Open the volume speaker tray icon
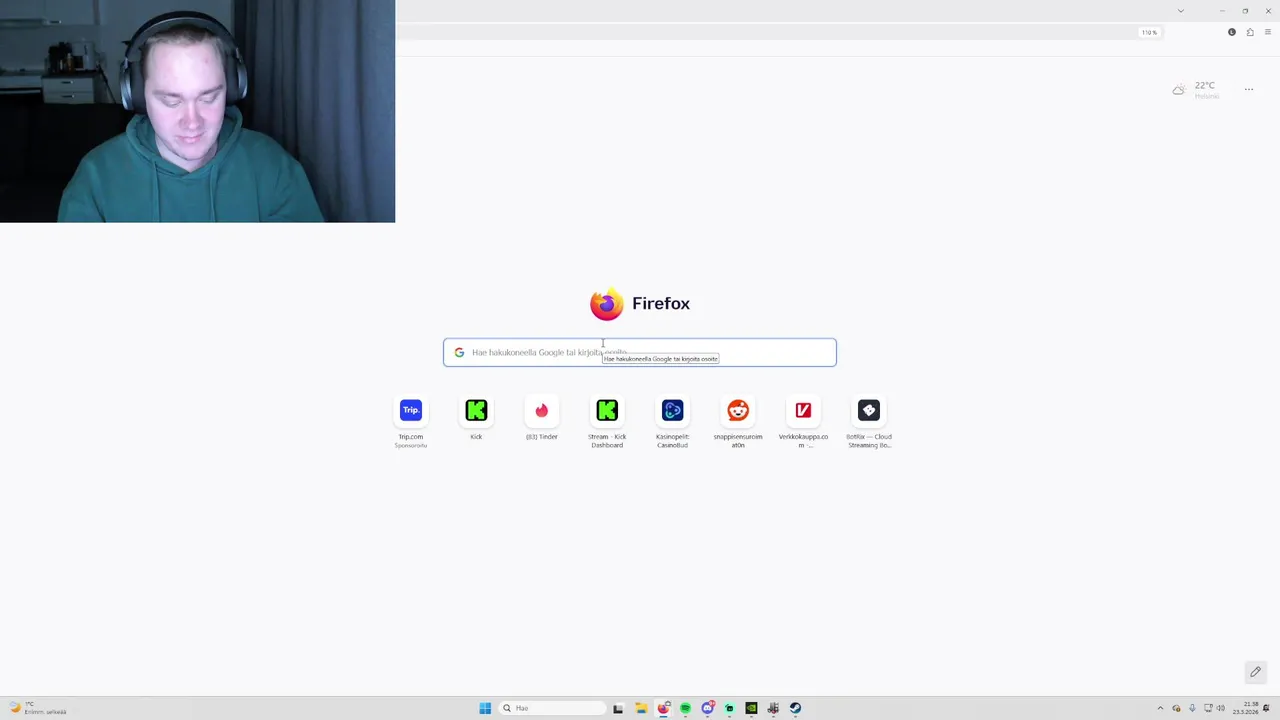This screenshot has width=1280, height=720. (x=1221, y=708)
